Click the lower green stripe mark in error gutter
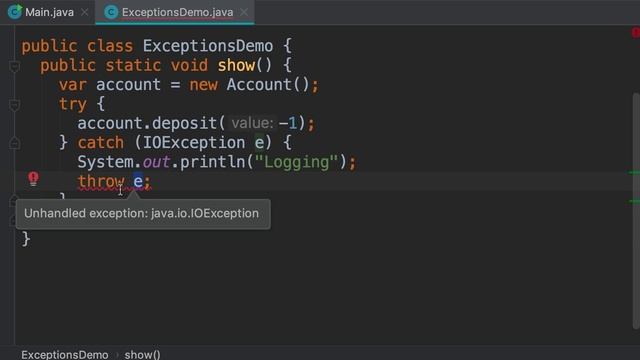The width and height of the screenshot is (640, 360). click(634, 201)
